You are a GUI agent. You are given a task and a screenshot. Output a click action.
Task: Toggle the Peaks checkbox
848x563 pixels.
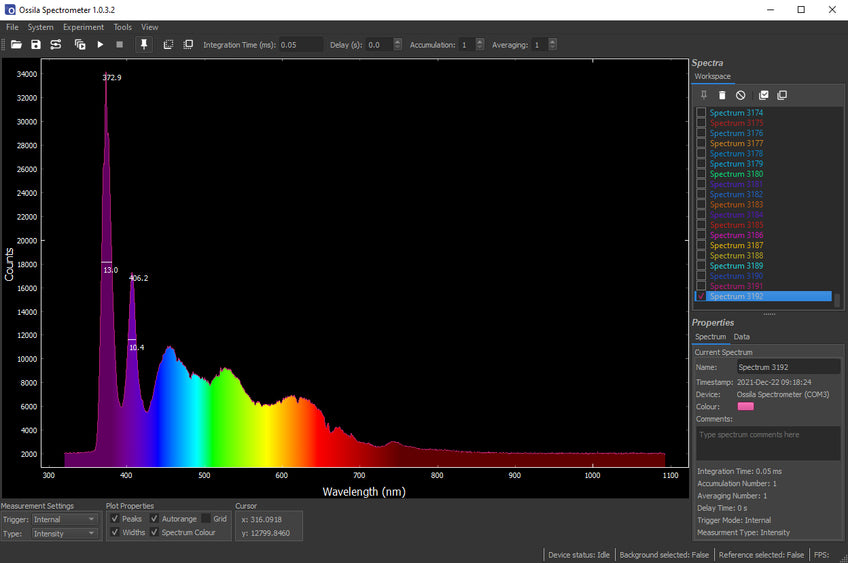[115, 519]
